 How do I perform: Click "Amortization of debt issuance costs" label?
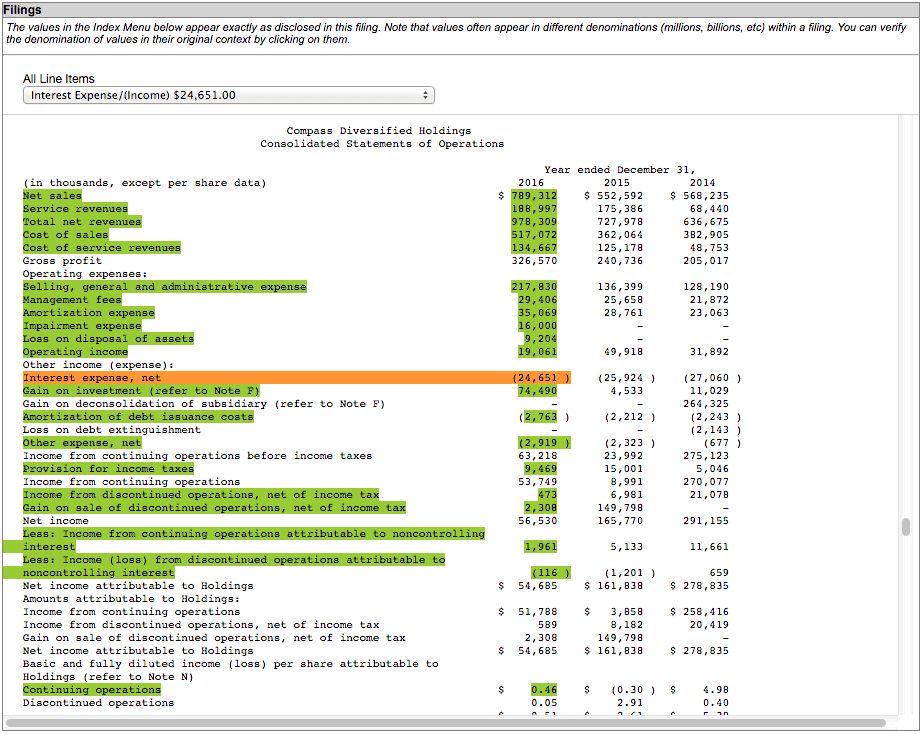coord(138,417)
